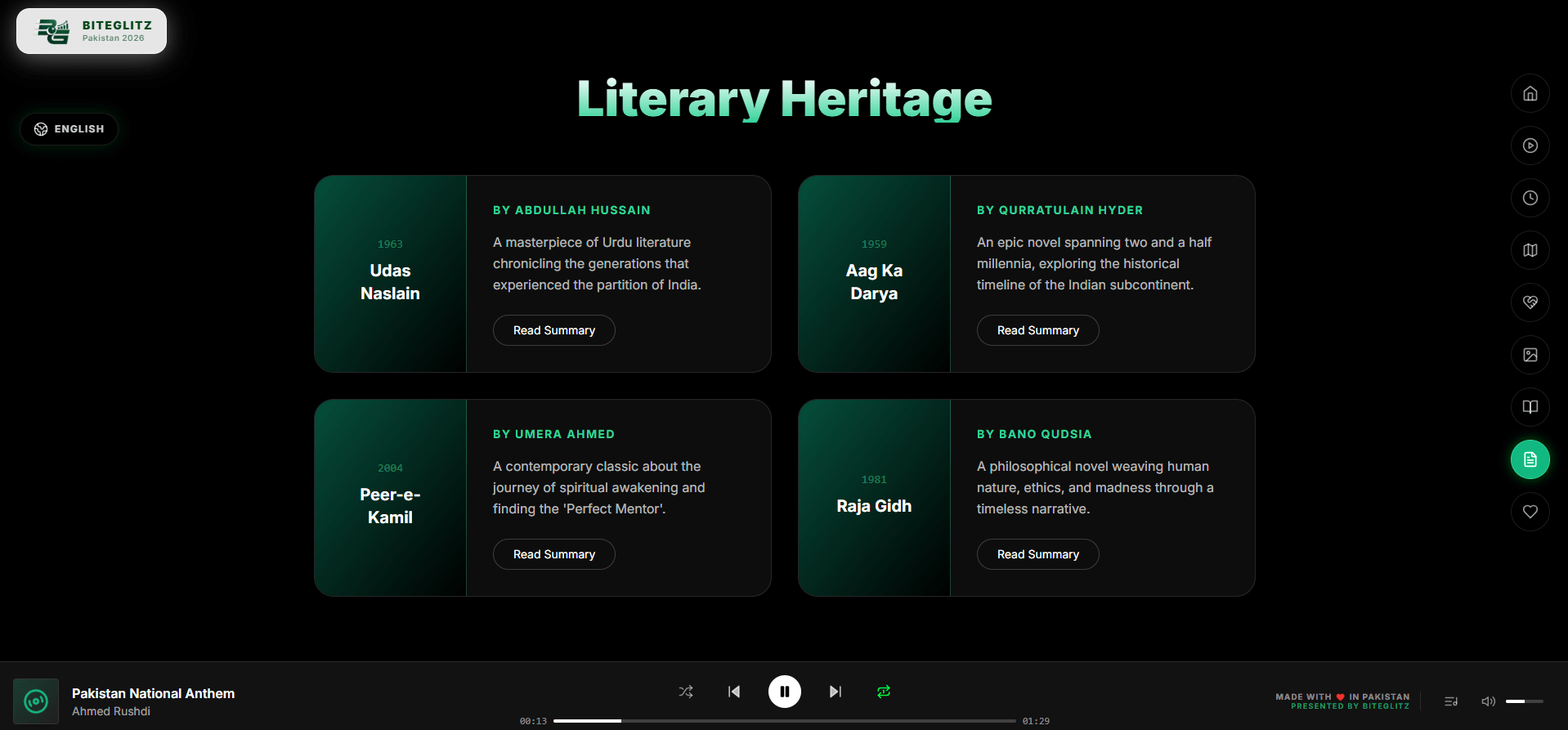Read Summary for Aag Ka Darya
The width and height of the screenshot is (1568, 730).
1038,330
